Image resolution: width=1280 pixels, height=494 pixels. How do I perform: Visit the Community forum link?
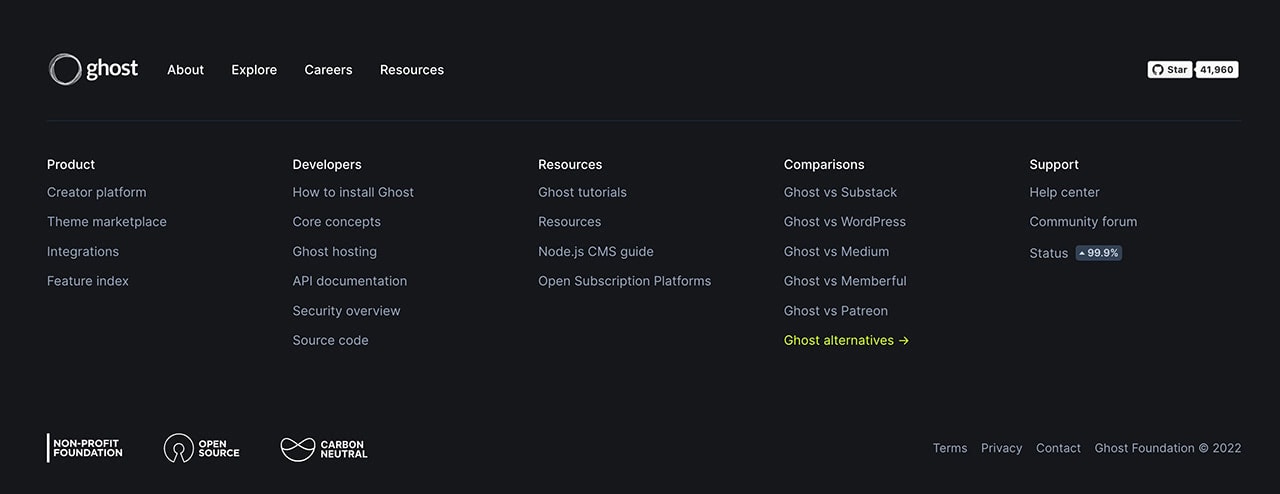pyautogui.click(x=1083, y=222)
